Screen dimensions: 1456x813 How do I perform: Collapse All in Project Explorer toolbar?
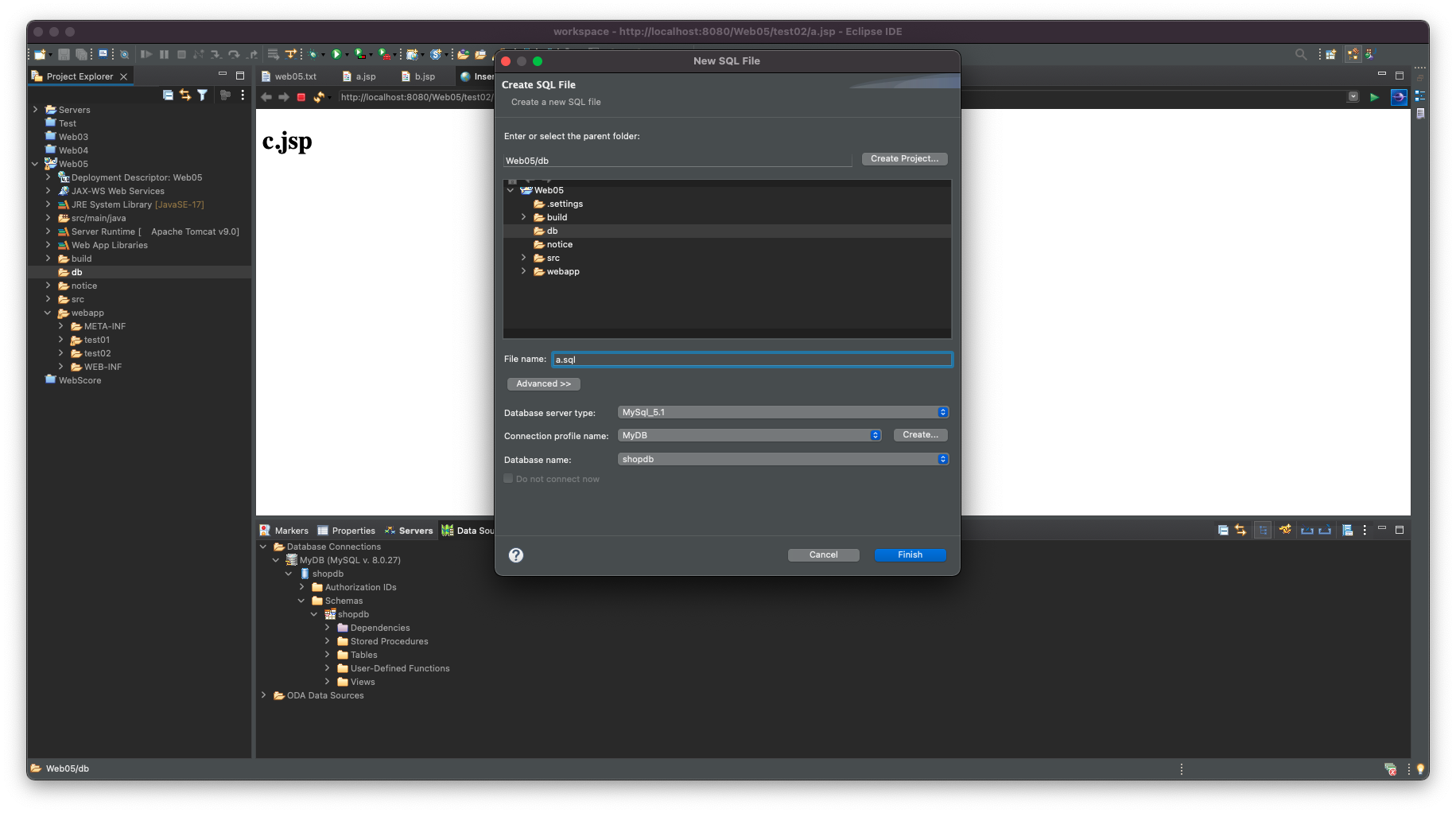coord(168,95)
